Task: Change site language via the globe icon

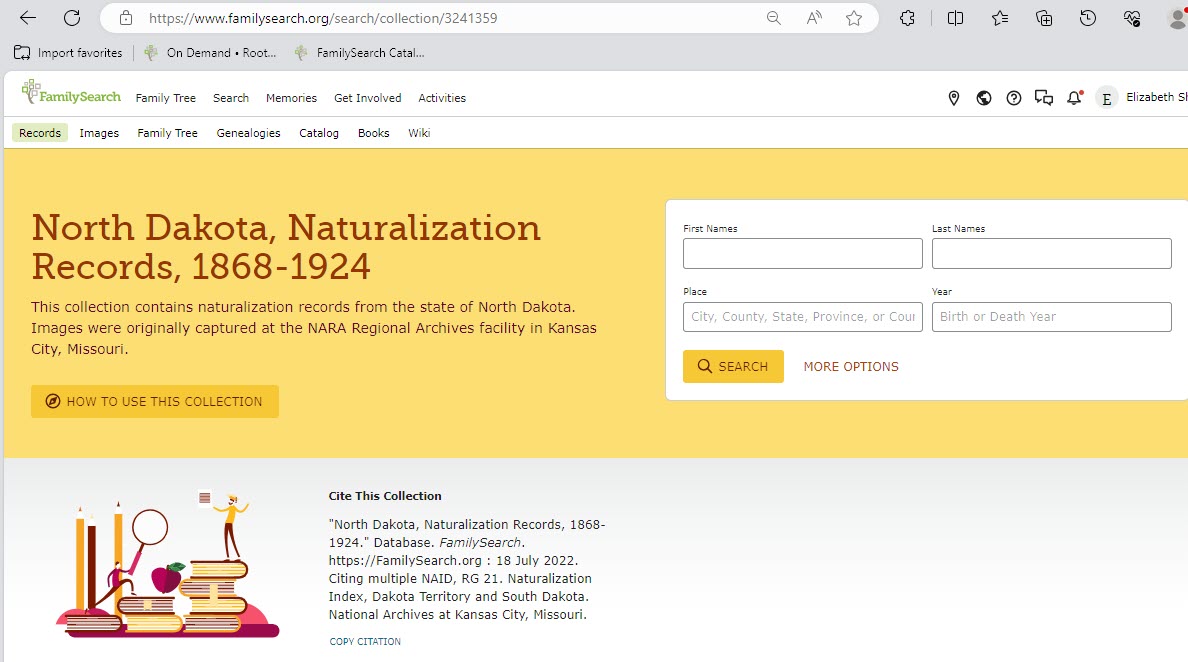Action: point(983,98)
